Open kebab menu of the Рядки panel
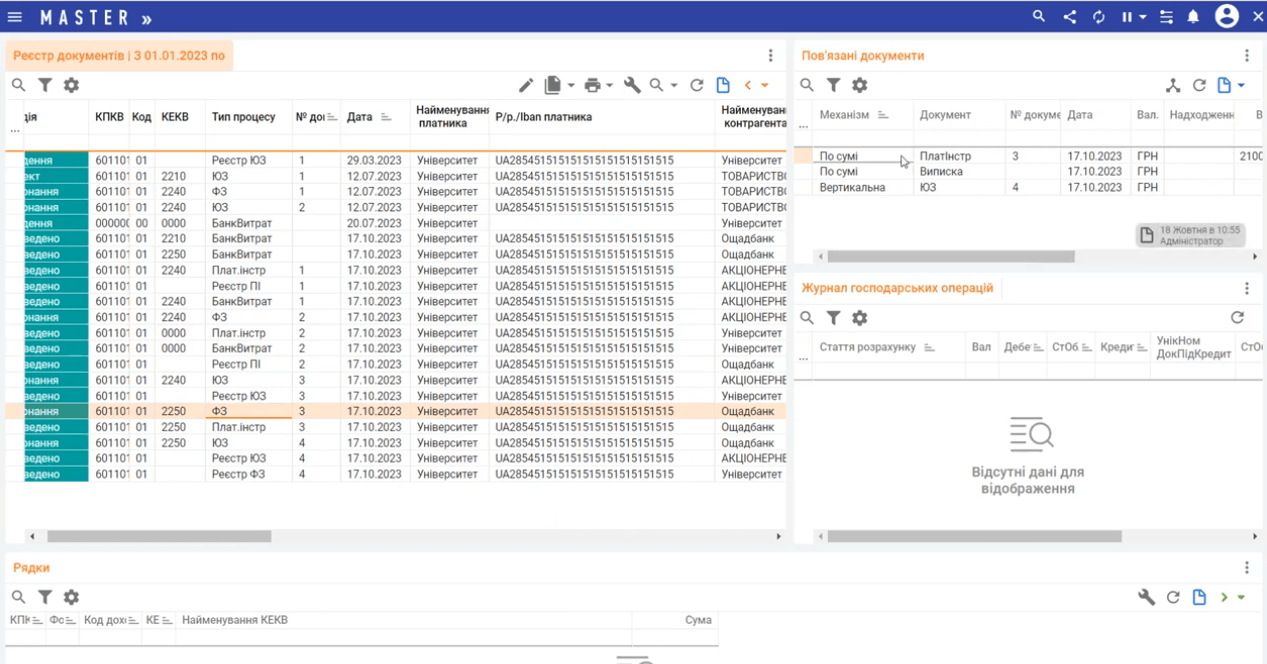 (x=1246, y=568)
